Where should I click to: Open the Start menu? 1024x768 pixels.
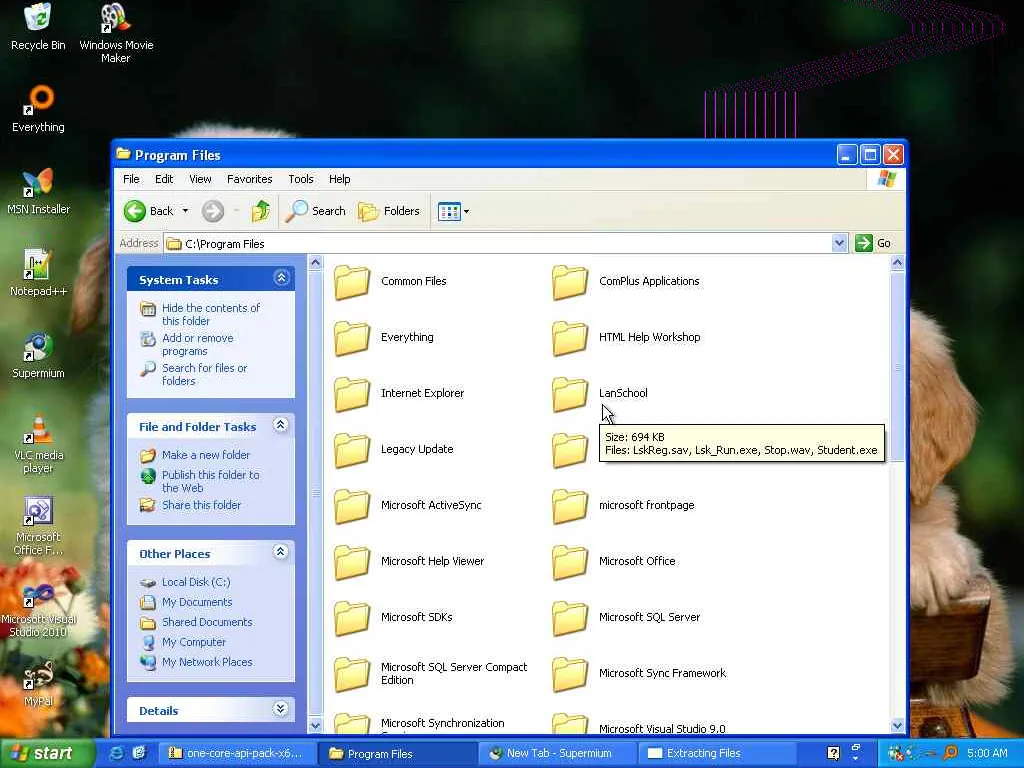pyautogui.click(x=48, y=753)
